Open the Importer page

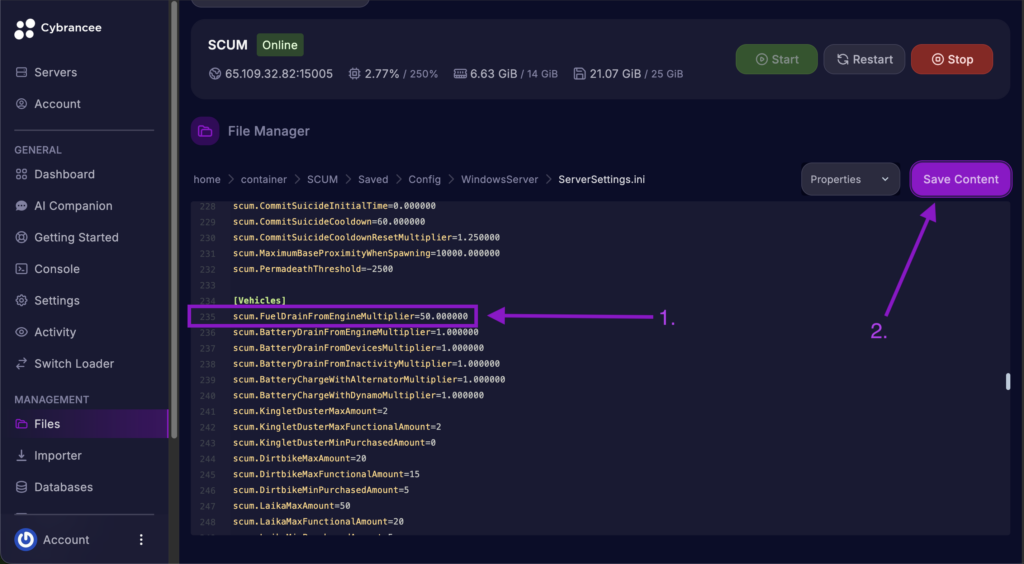coord(58,456)
